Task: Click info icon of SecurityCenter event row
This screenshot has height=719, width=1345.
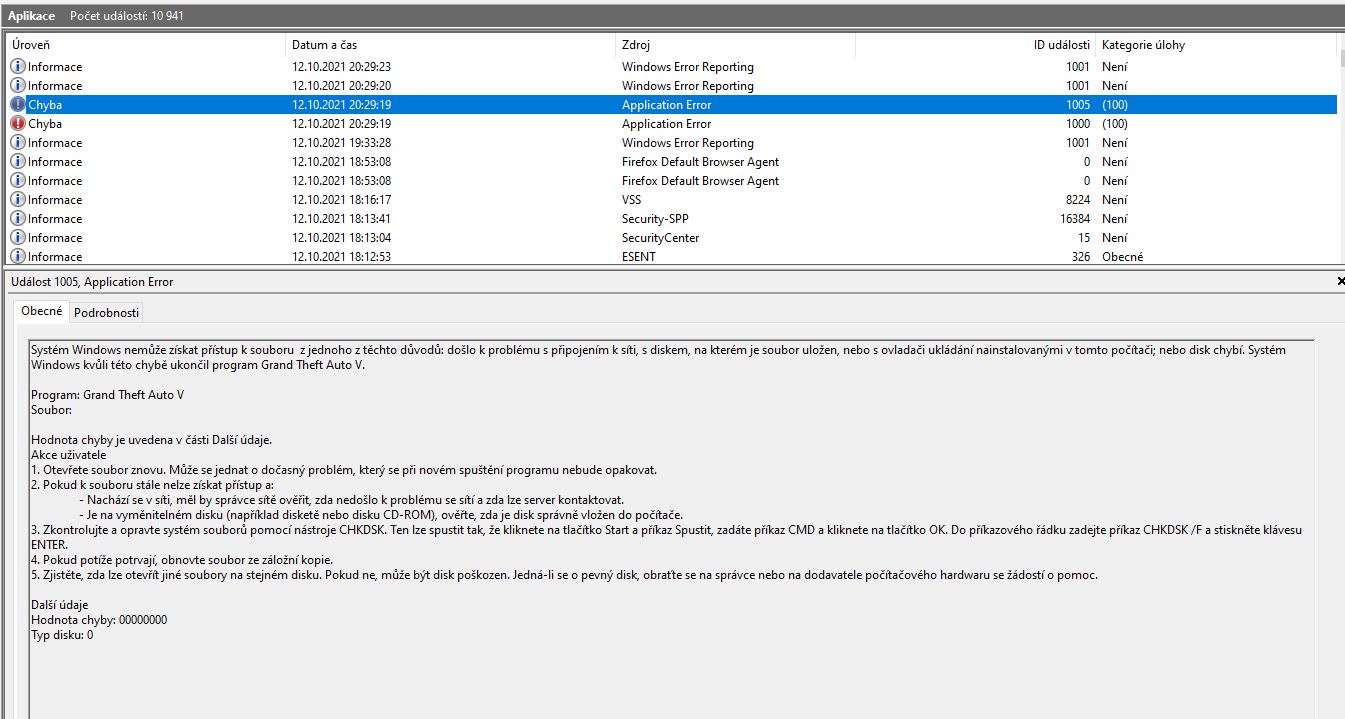Action: click(18, 238)
